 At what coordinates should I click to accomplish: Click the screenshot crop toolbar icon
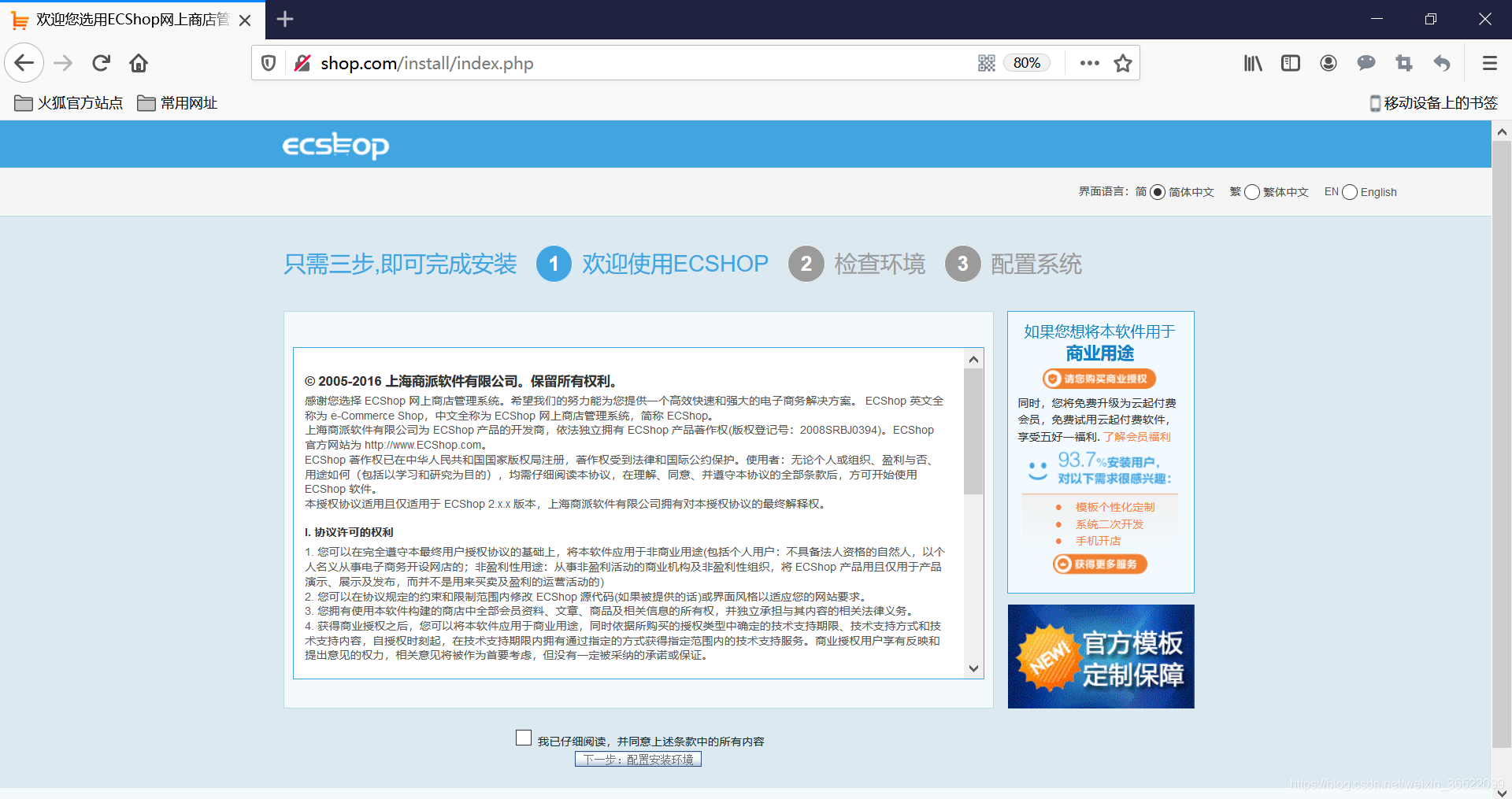pos(1404,63)
